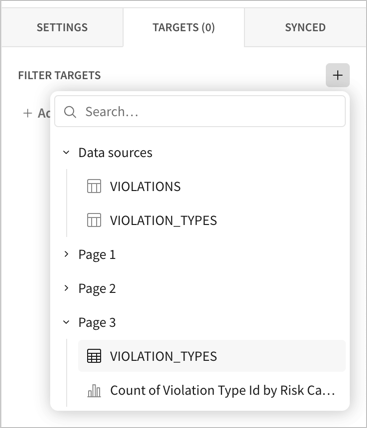
Task: Click the Data sources label
Action: pos(115,153)
